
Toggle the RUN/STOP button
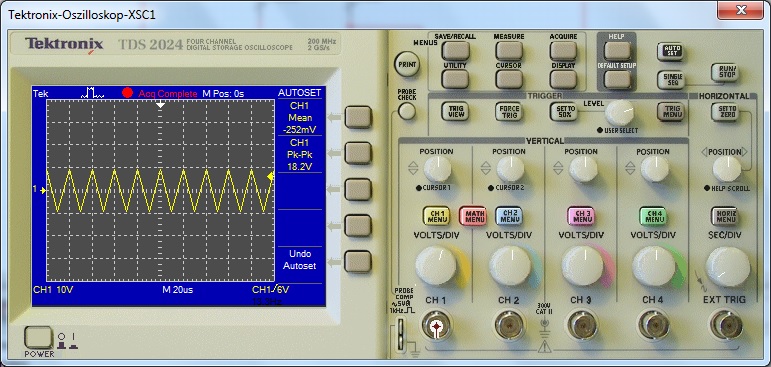tap(726, 73)
